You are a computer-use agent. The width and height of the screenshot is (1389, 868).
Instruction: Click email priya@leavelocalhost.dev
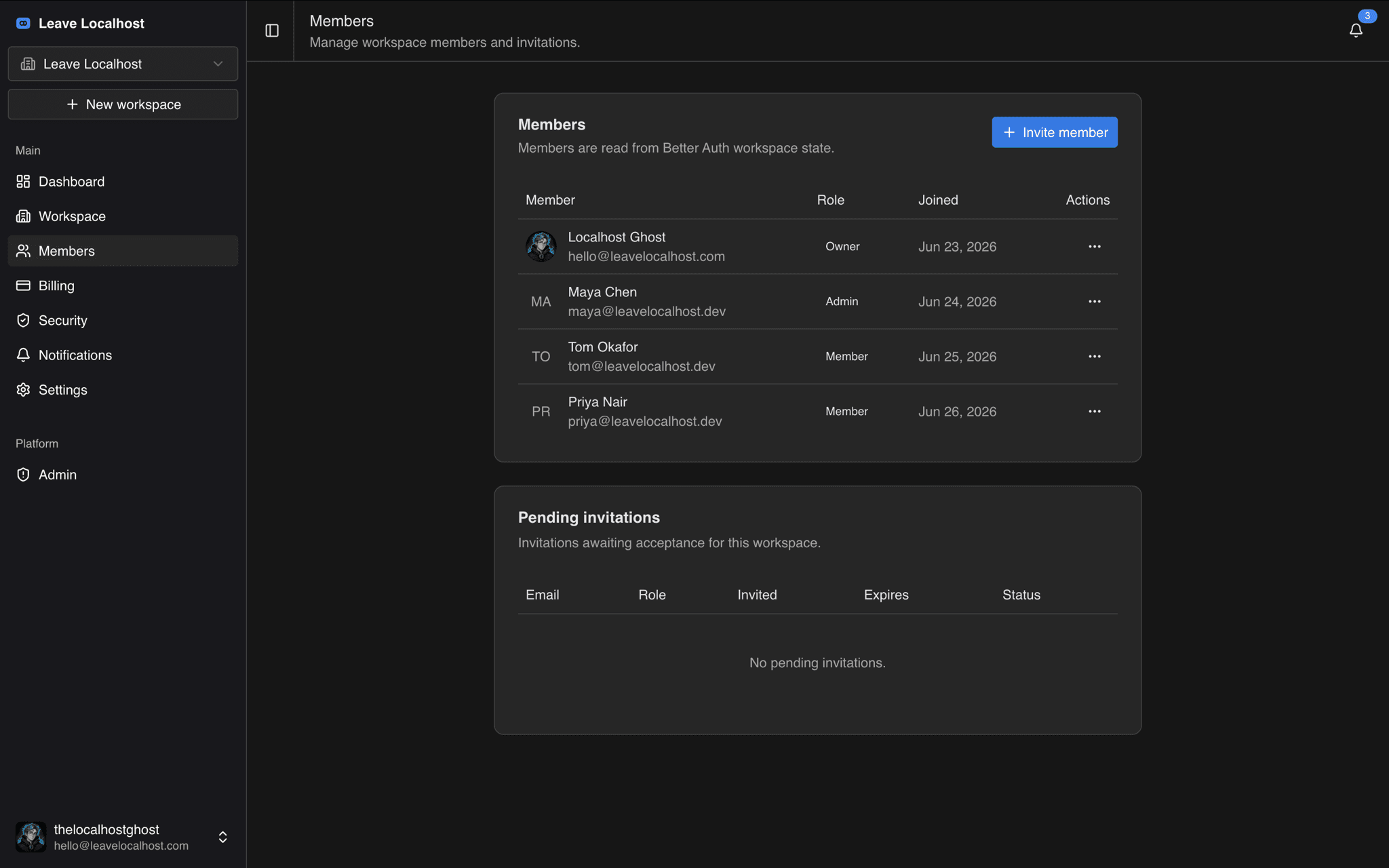tap(645, 421)
